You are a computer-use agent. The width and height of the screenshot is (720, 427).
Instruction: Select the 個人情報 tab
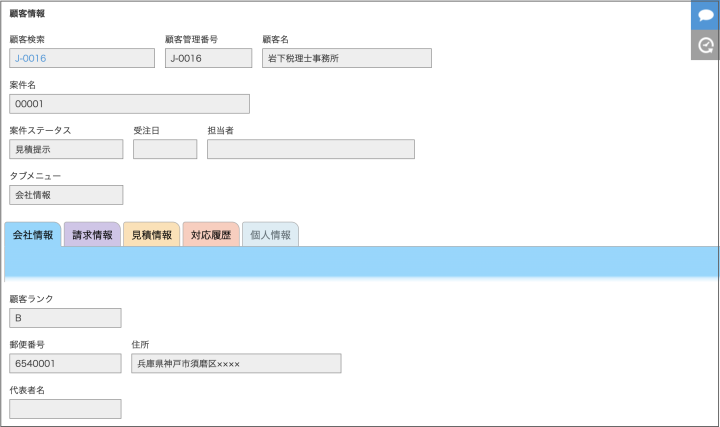(x=270, y=235)
